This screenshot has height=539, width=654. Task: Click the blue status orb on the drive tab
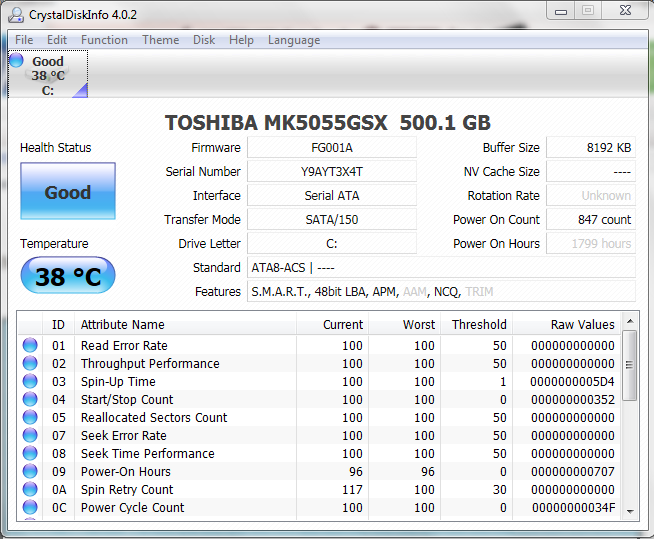[17, 60]
